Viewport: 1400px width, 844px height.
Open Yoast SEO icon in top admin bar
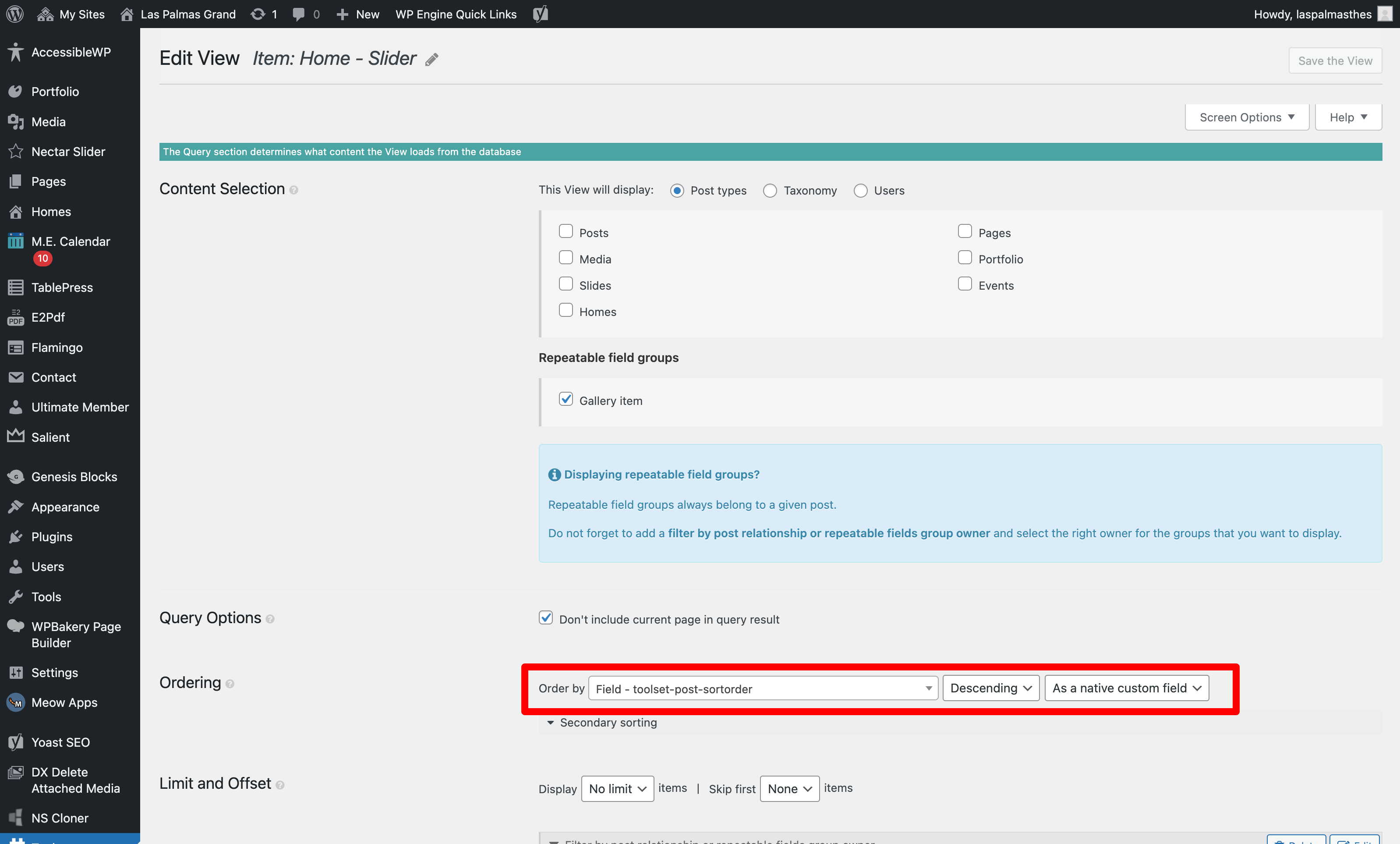click(541, 14)
